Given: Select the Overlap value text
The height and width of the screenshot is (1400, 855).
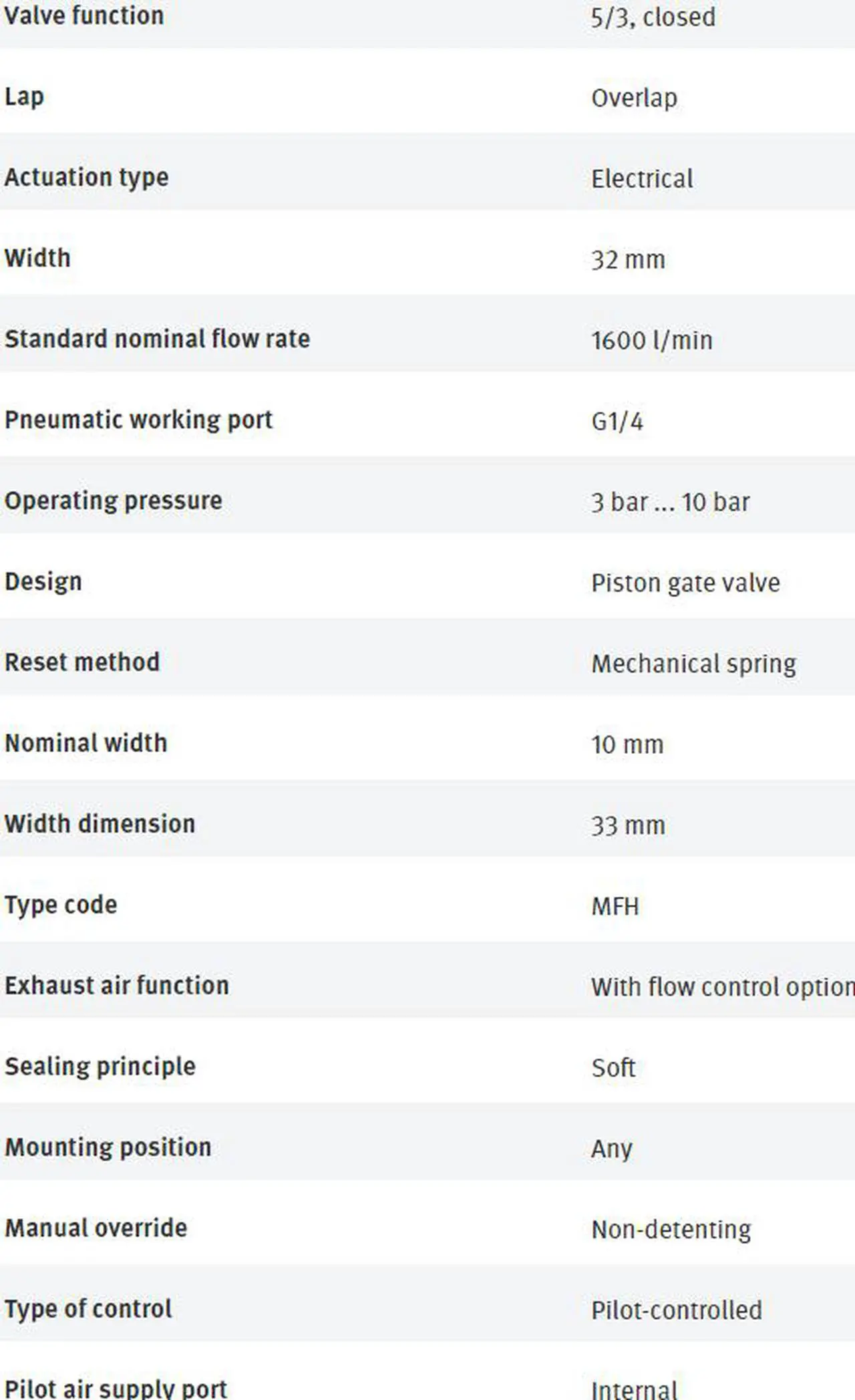Looking at the screenshot, I should coord(634,98).
